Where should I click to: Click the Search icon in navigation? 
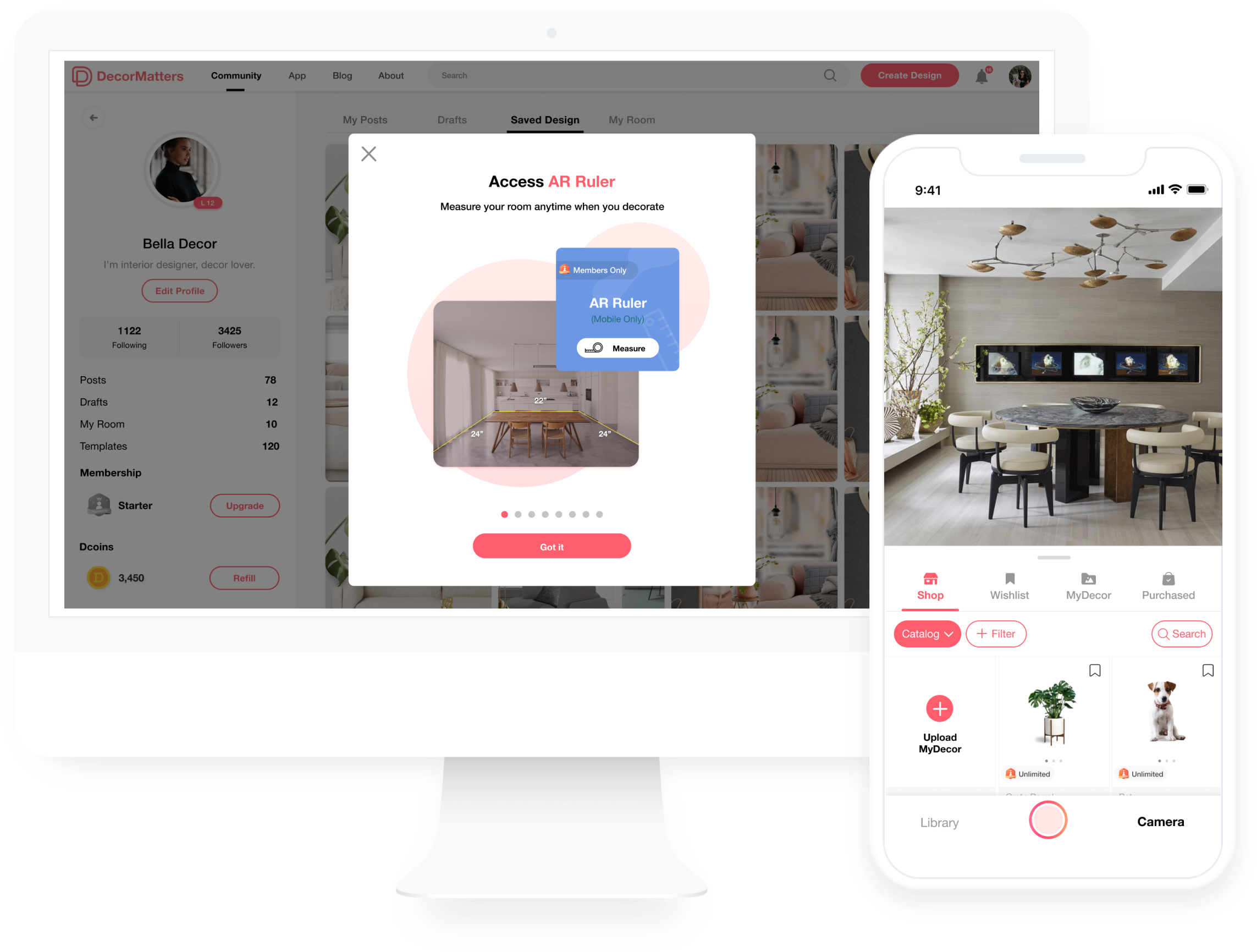[830, 76]
